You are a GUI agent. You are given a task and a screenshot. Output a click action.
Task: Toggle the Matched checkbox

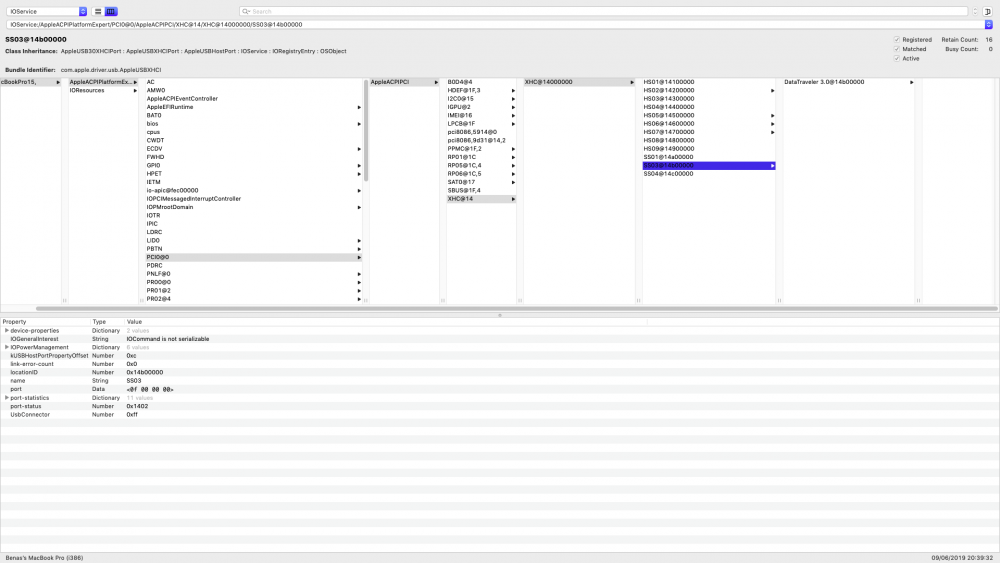897,49
